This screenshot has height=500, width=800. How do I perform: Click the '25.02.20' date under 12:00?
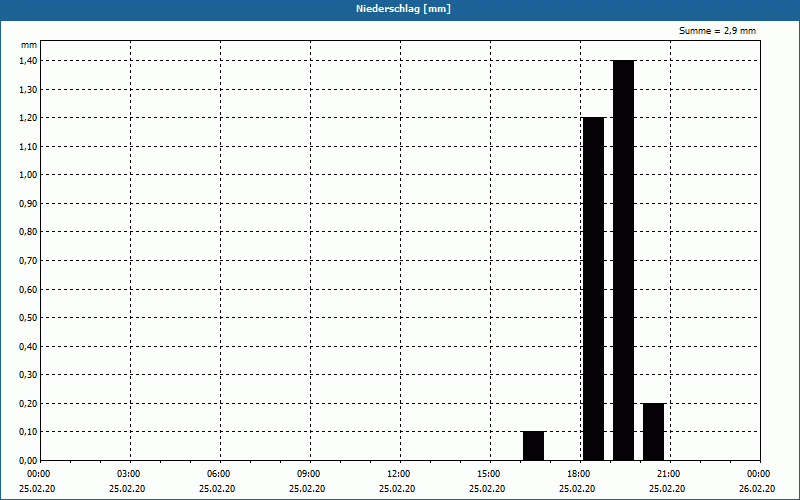click(x=397, y=489)
